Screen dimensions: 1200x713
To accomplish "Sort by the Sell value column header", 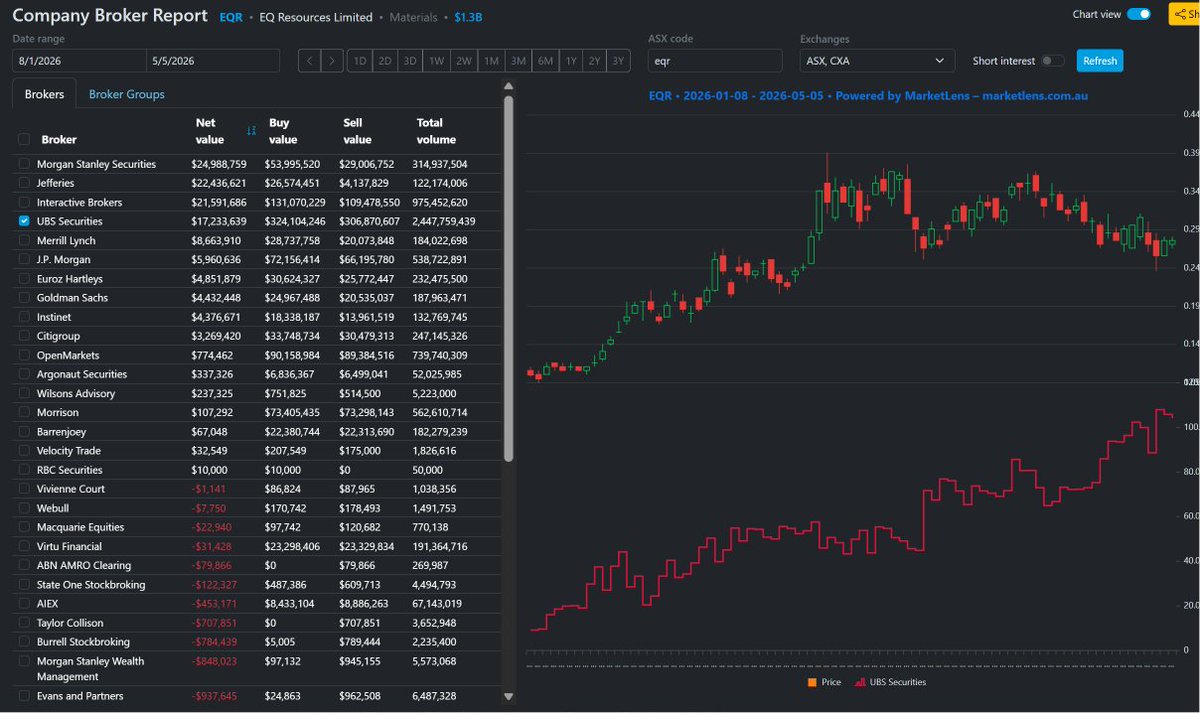I will [x=357, y=131].
